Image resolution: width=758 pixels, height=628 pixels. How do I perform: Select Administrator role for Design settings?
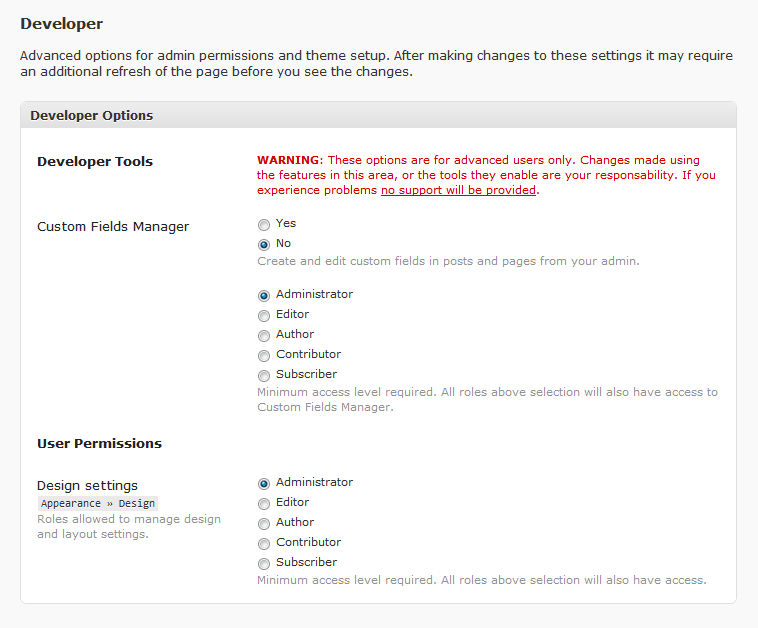264,484
